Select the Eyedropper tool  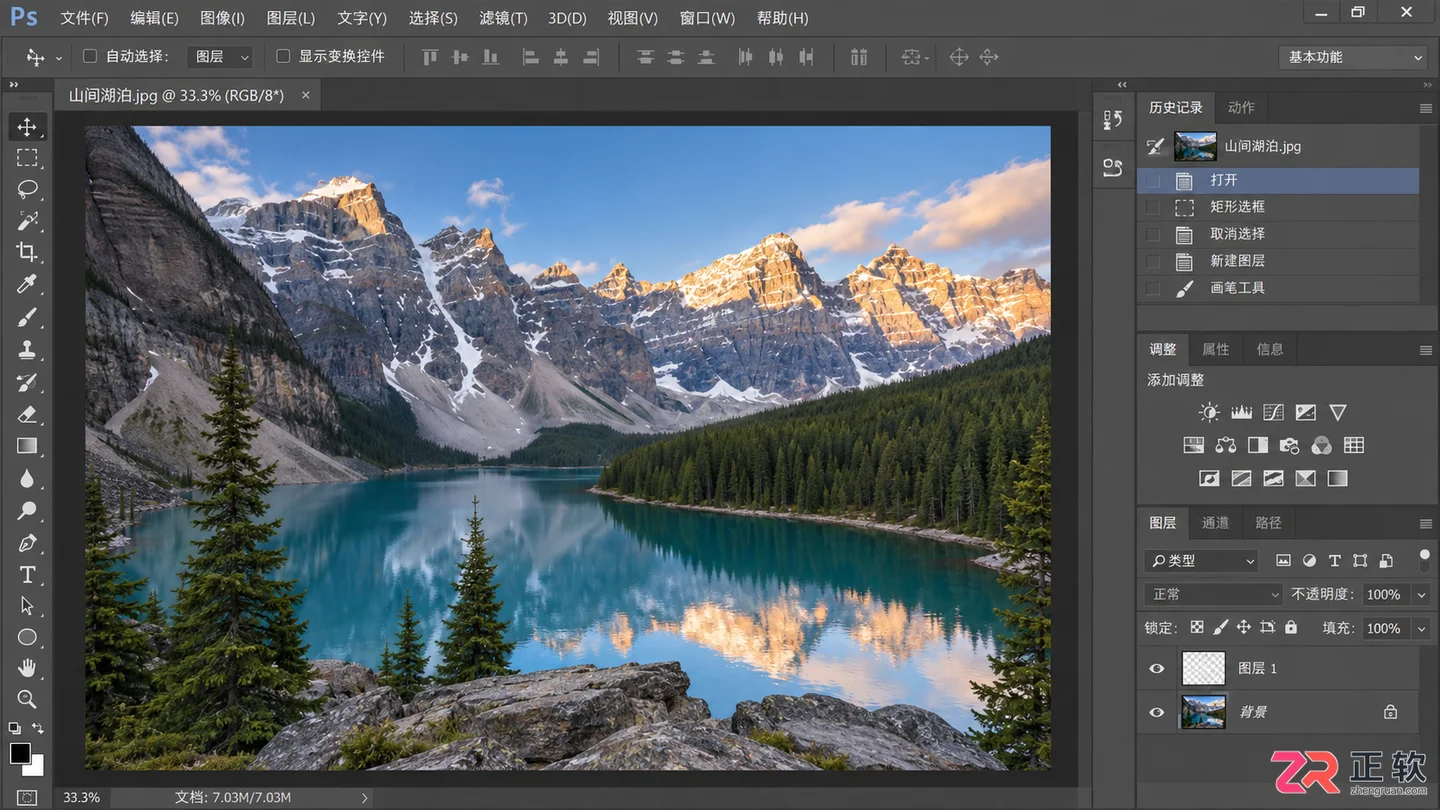(27, 285)
